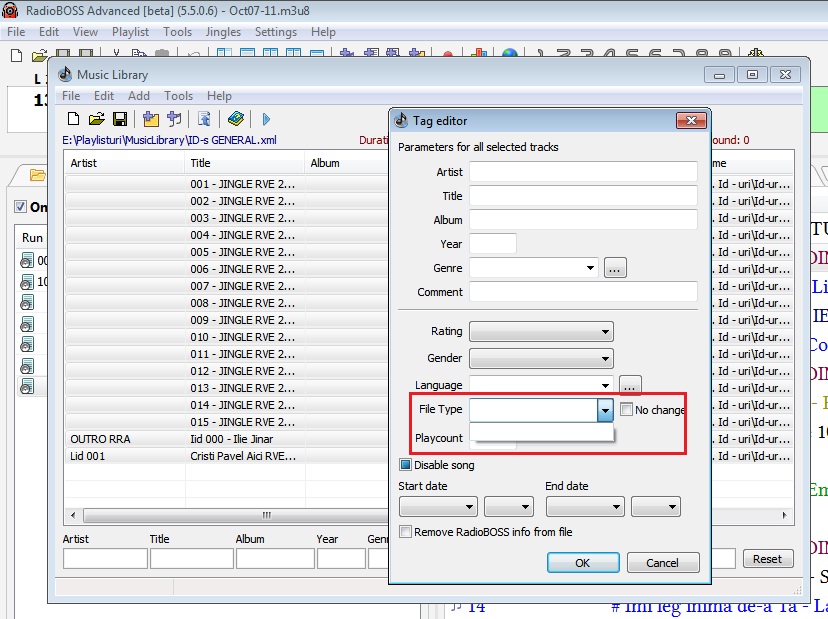The height and width of the screenshot is (619, 828).
Task: Open a library file via the folder icon
Action: [x=97, y=119]
